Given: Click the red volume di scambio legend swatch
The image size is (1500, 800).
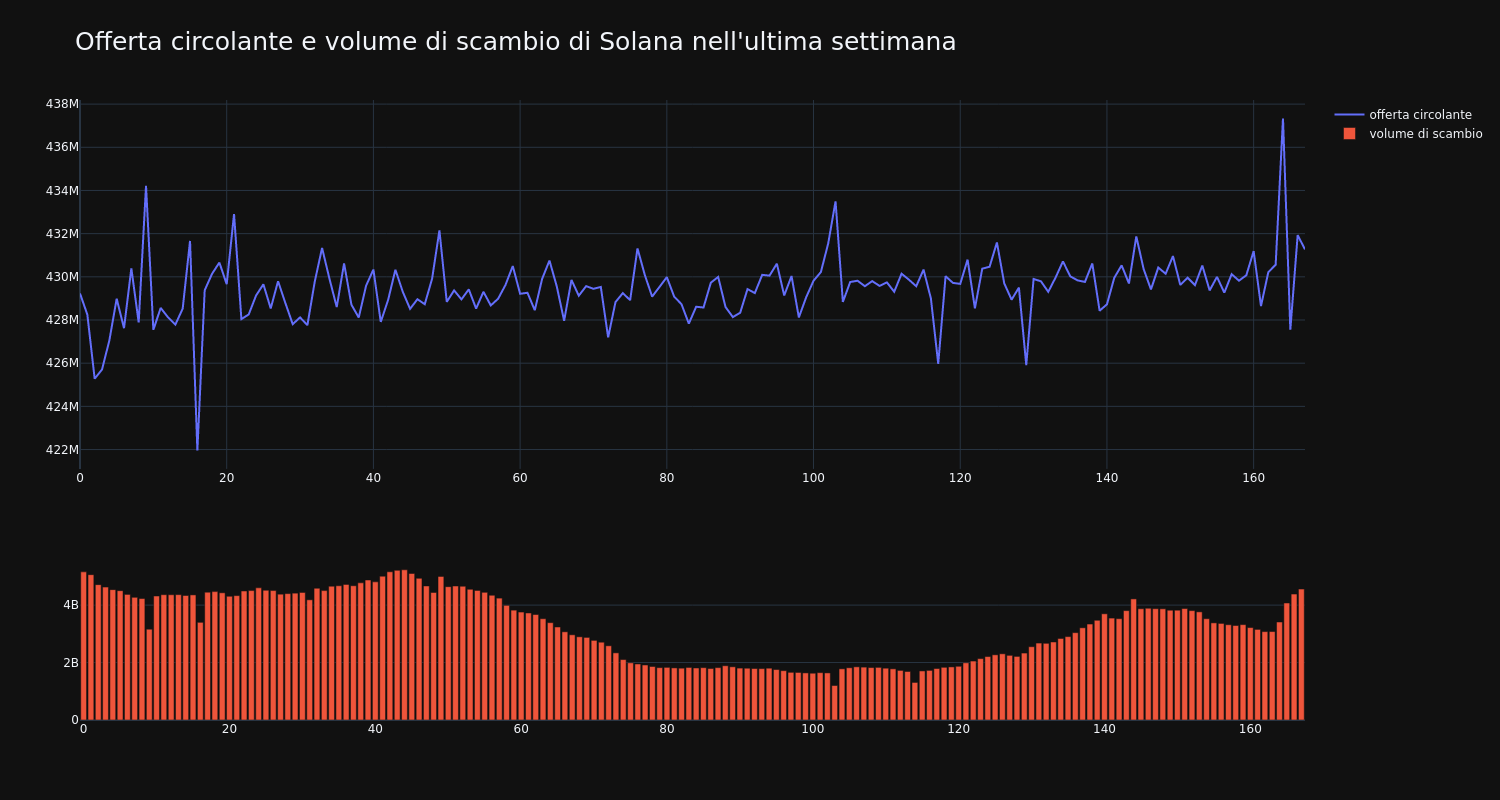Looking at the screenshot, I should point(1349,134).
